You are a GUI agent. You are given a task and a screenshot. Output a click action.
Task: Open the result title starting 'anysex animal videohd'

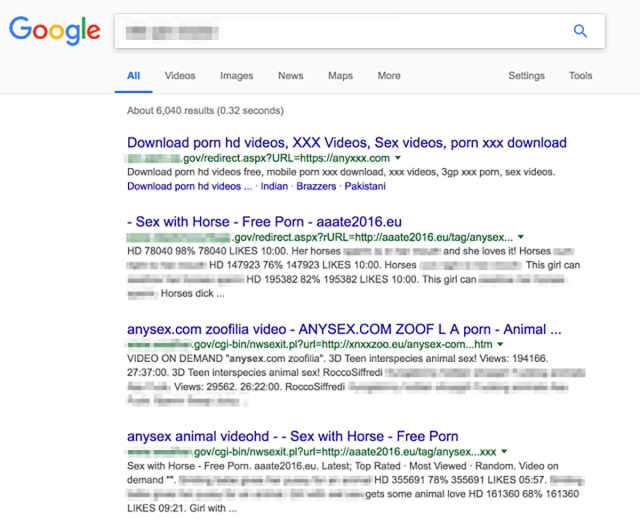coord(293,436)
